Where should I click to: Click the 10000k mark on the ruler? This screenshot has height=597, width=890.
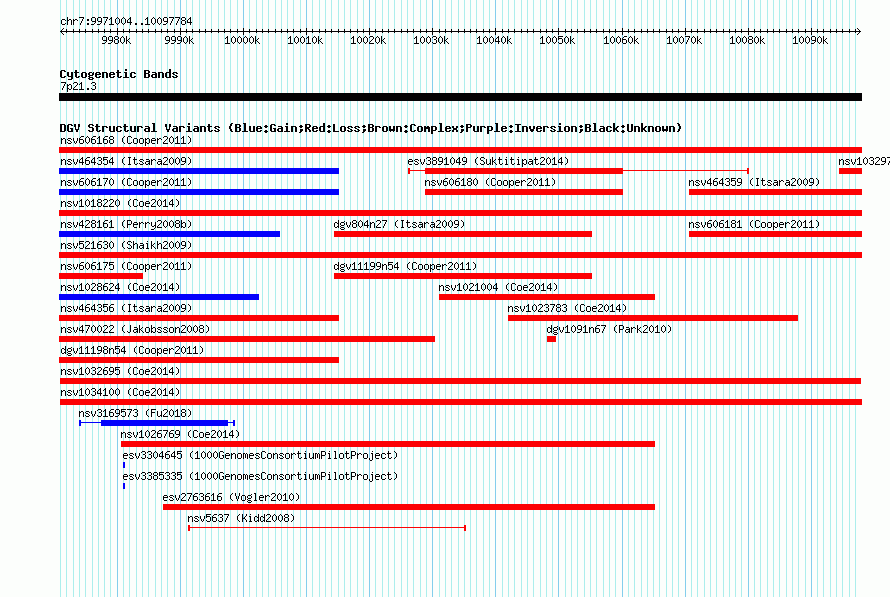pyautogui.click(x=242, y=40)
